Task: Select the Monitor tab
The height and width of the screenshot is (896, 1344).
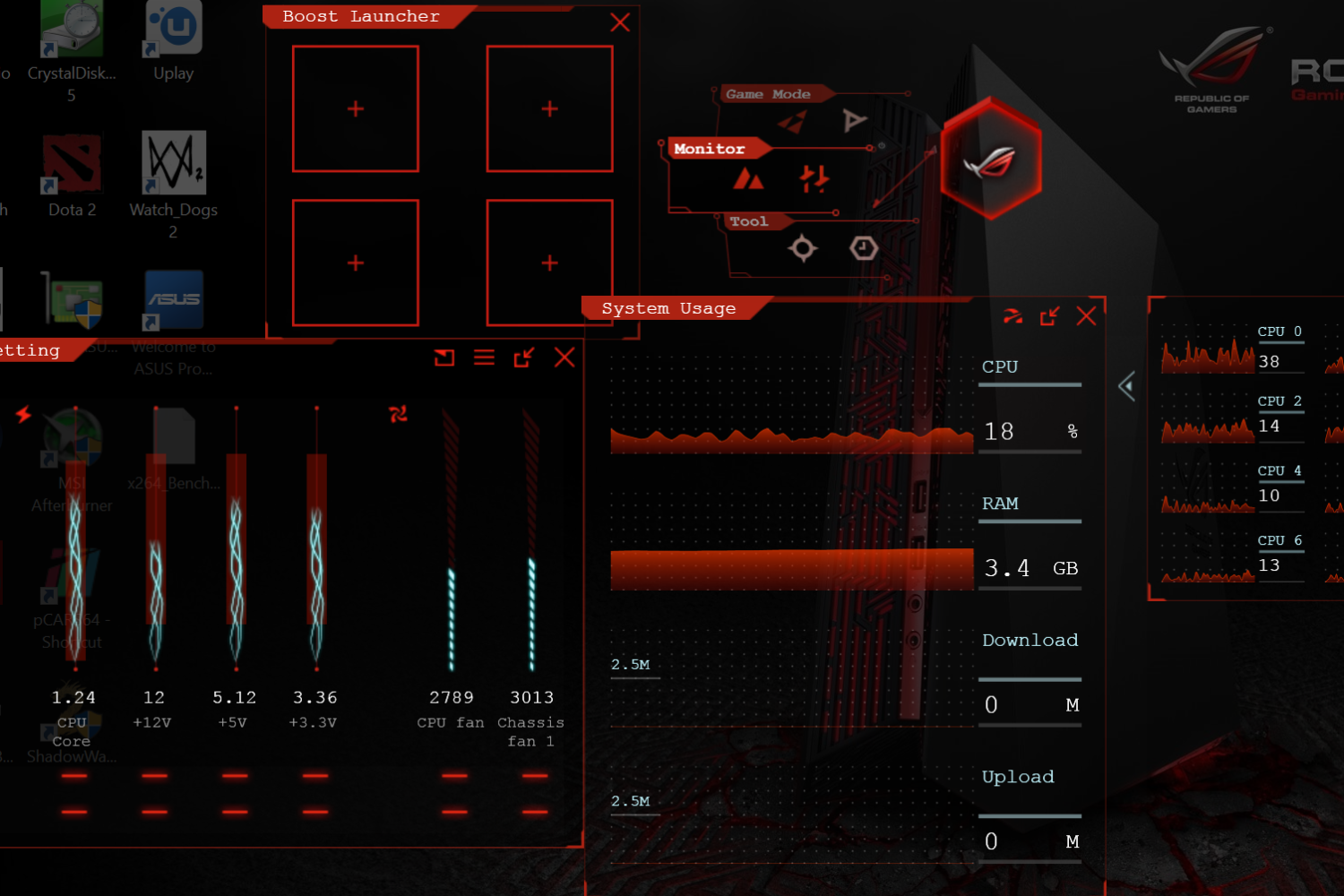Action: click(x=710, y=149)
